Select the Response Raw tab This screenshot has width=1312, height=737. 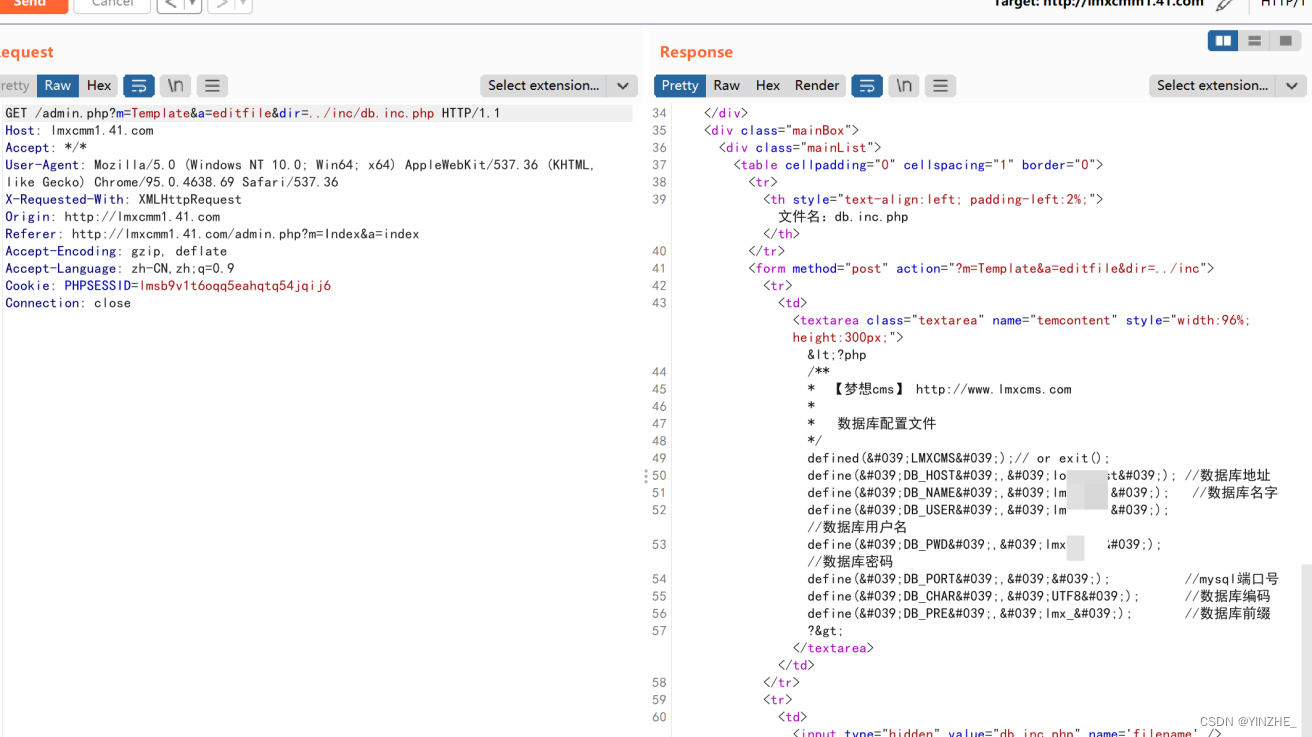click(727, 86)
